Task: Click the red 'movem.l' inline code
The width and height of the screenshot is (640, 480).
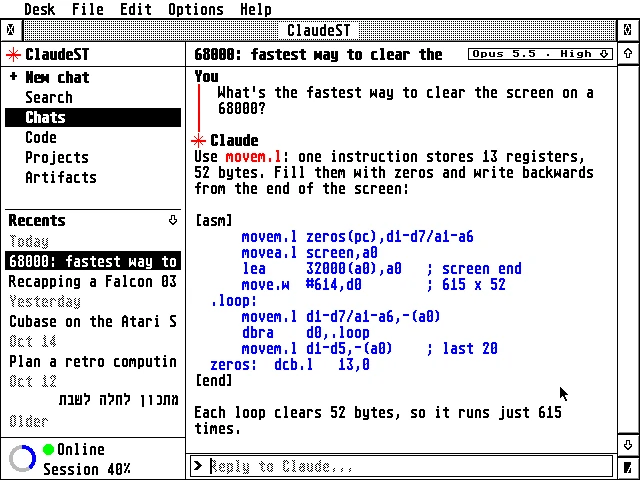Action: [253, 157]
